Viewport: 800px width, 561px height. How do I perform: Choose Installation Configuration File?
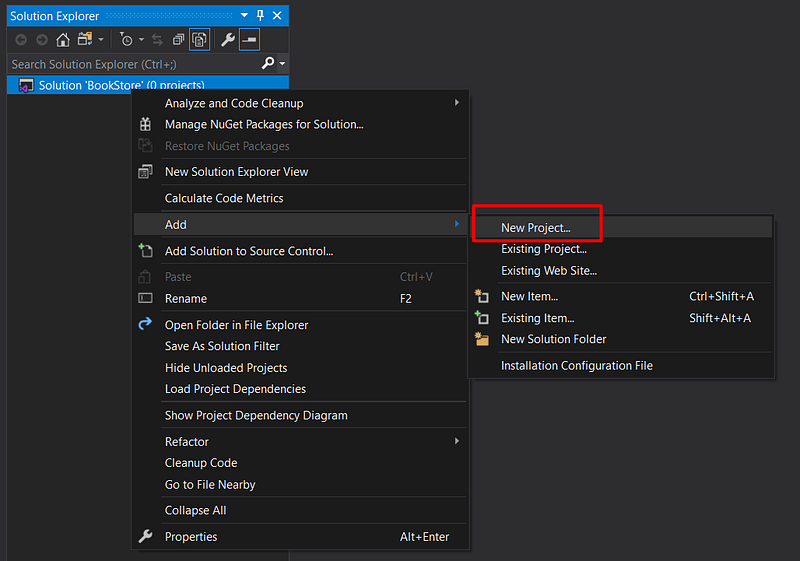(x=620, y=366)
